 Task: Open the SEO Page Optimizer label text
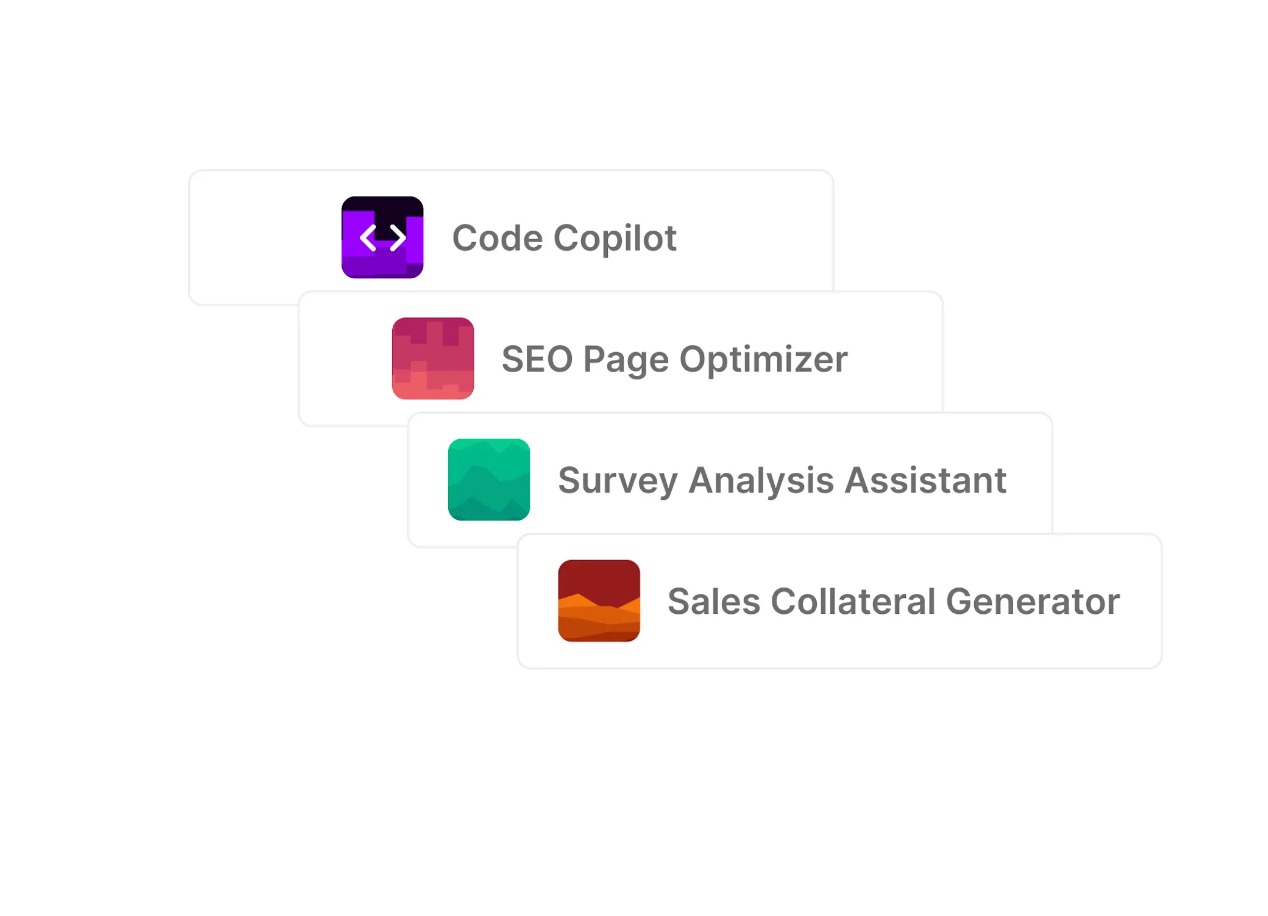tap(674, 359)
